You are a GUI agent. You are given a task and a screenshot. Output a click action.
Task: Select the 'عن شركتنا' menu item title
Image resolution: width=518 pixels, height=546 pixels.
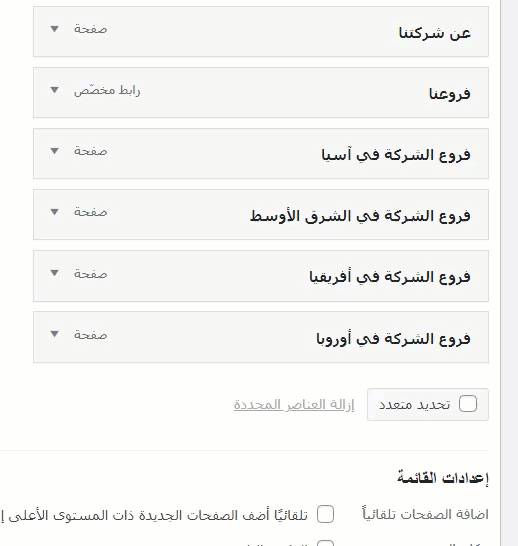coord(435,33)
